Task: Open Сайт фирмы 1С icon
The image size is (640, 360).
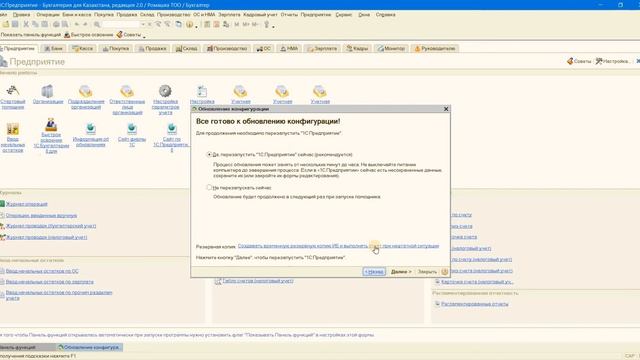Action: pyautogui.click(x=132, y=129)
